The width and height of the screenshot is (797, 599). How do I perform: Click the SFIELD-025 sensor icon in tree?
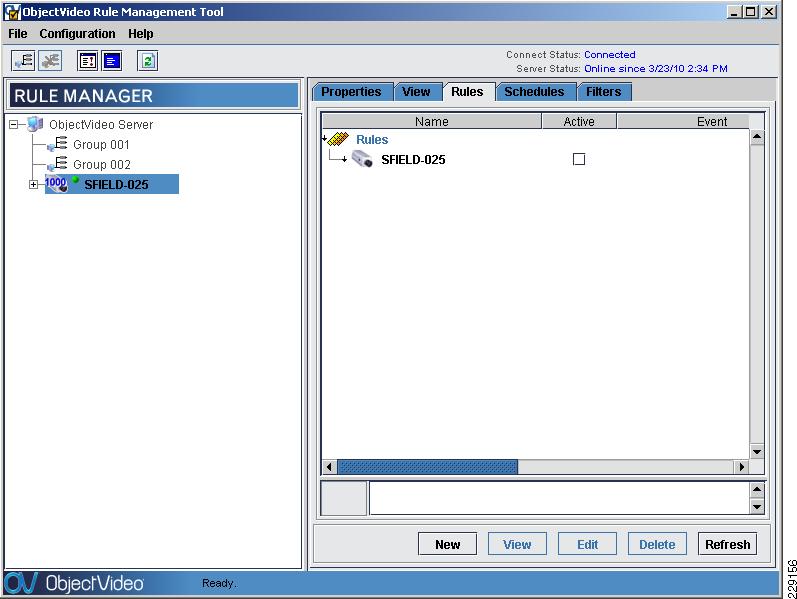click(x=56, y=184)
